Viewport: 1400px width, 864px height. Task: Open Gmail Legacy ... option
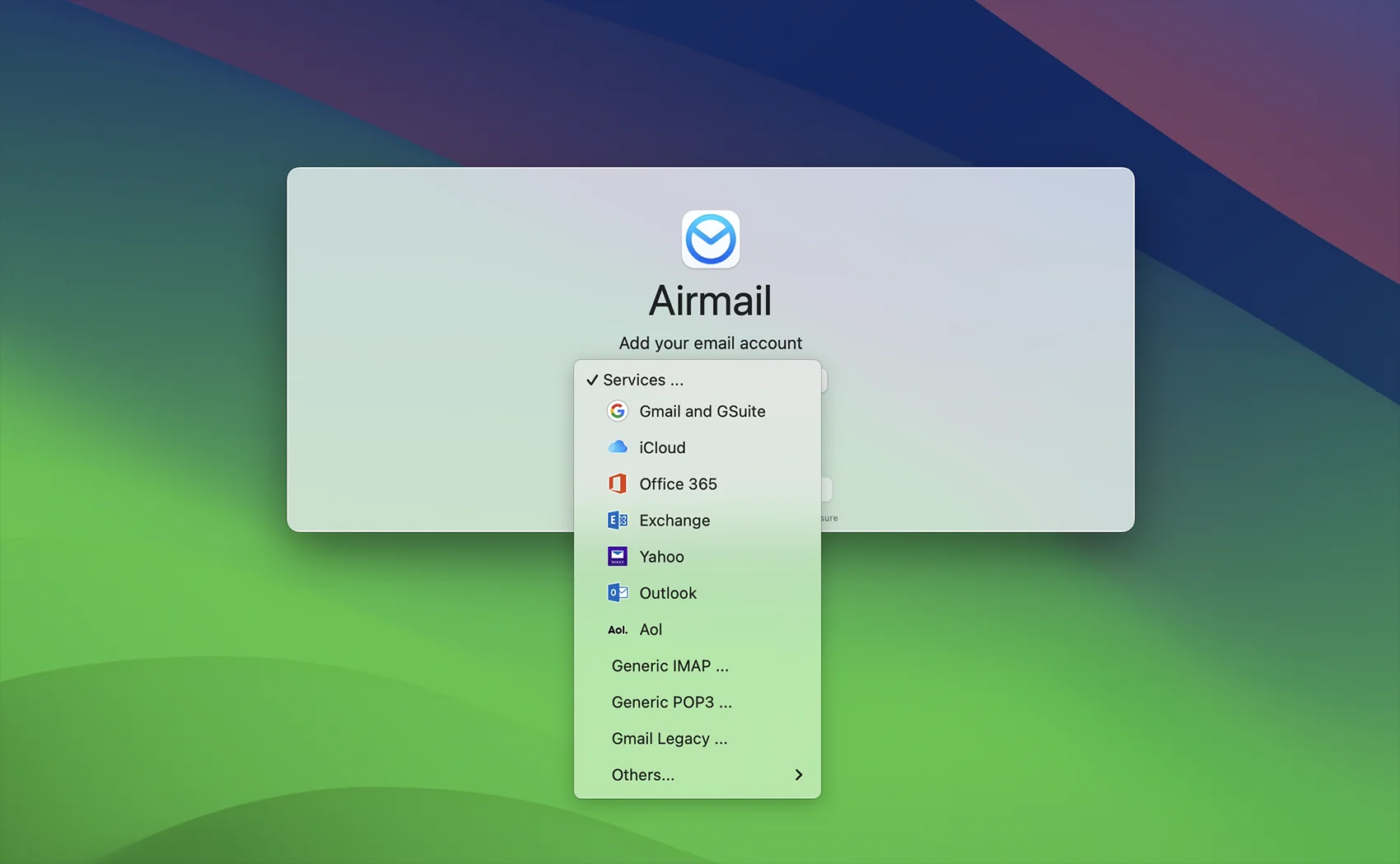[x=698, y=738]
